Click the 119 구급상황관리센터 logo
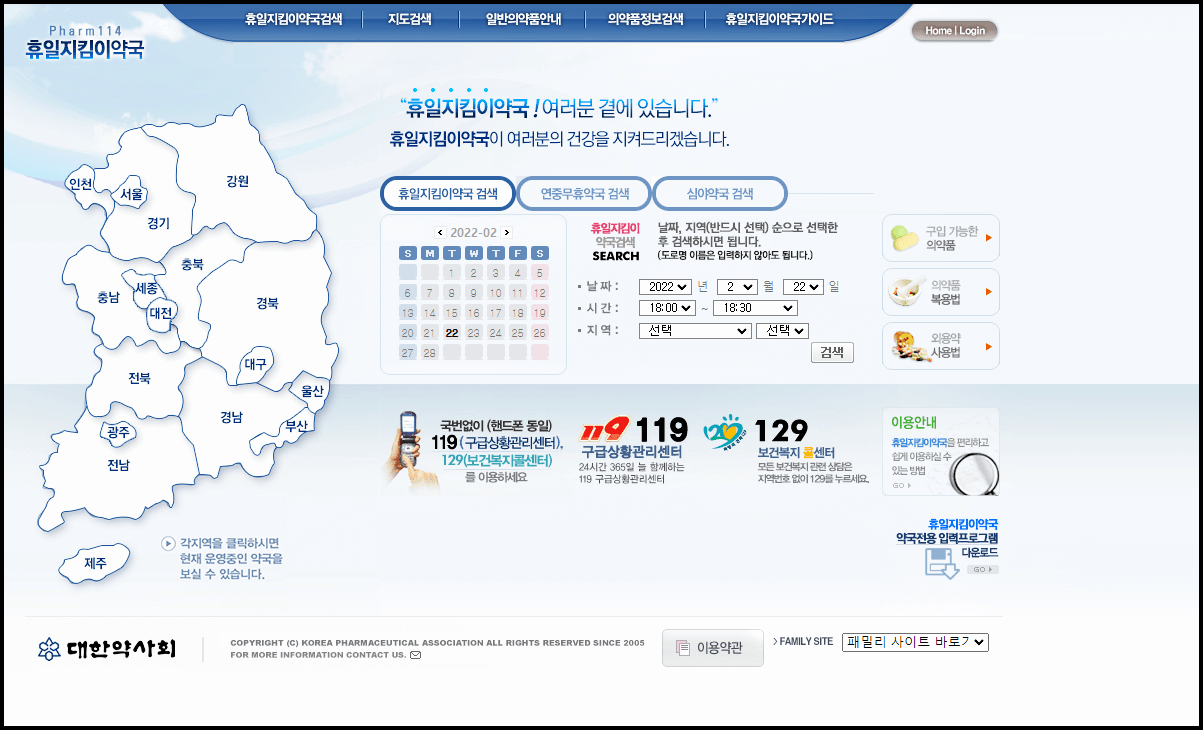The height and width of the screenshot is (730, 1203). (634, 450)
